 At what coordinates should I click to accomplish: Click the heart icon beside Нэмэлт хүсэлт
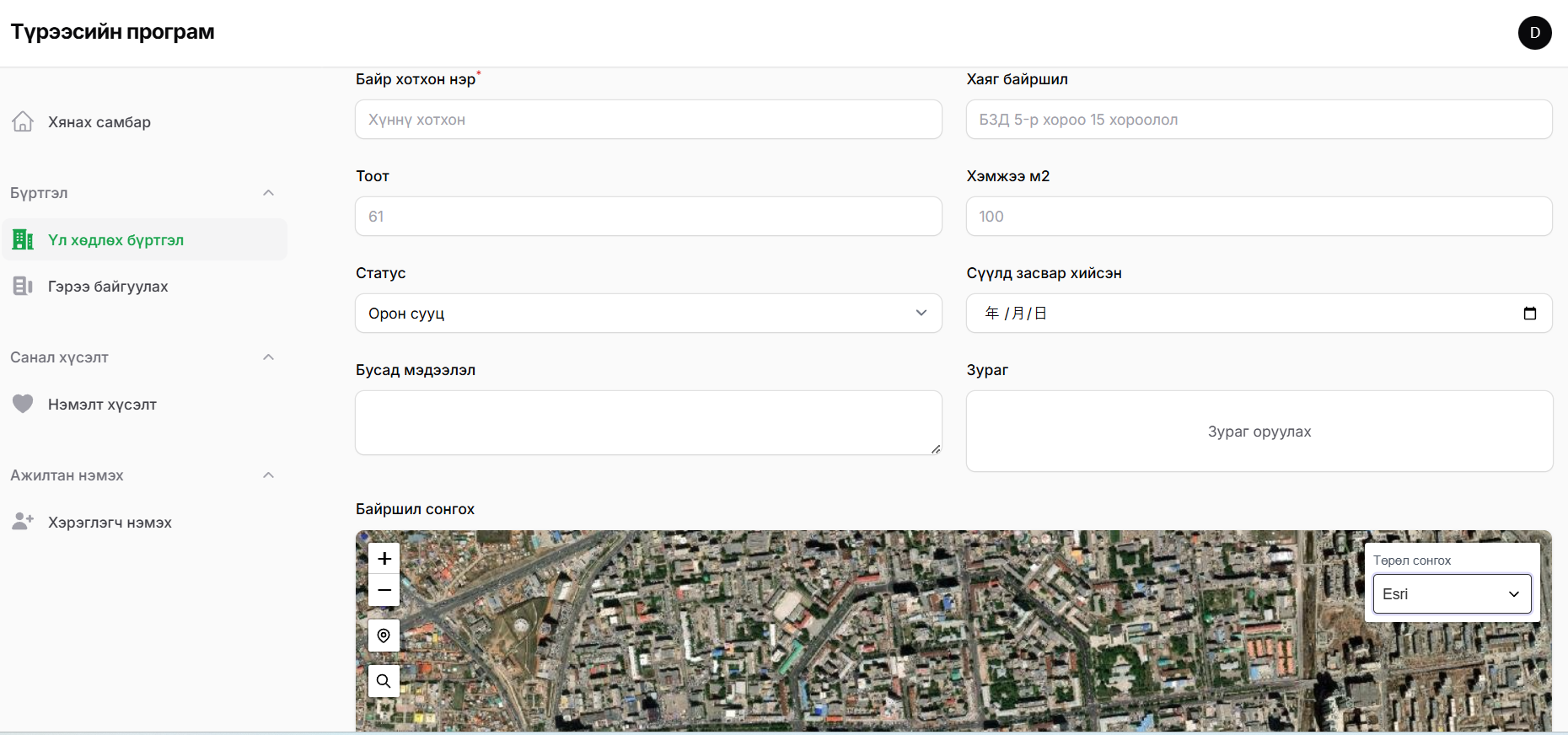click(x=23, y=404)
